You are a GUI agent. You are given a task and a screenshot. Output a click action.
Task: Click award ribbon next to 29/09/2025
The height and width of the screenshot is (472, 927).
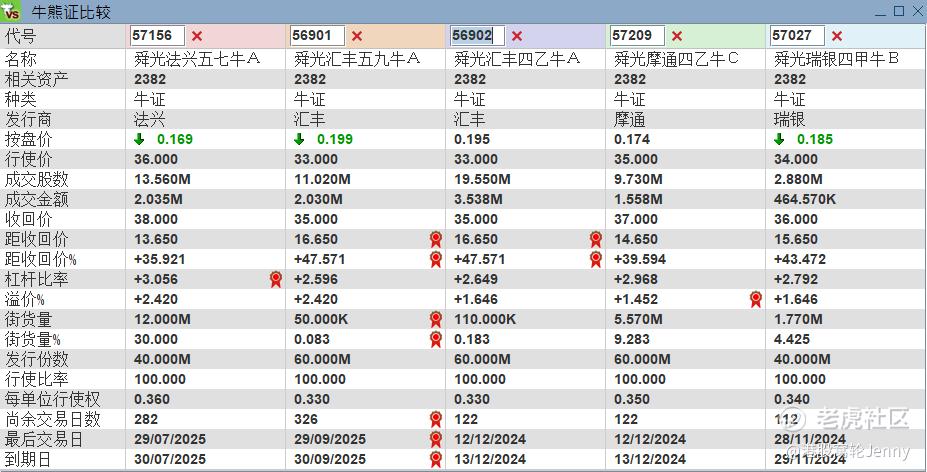coord(436,439)
